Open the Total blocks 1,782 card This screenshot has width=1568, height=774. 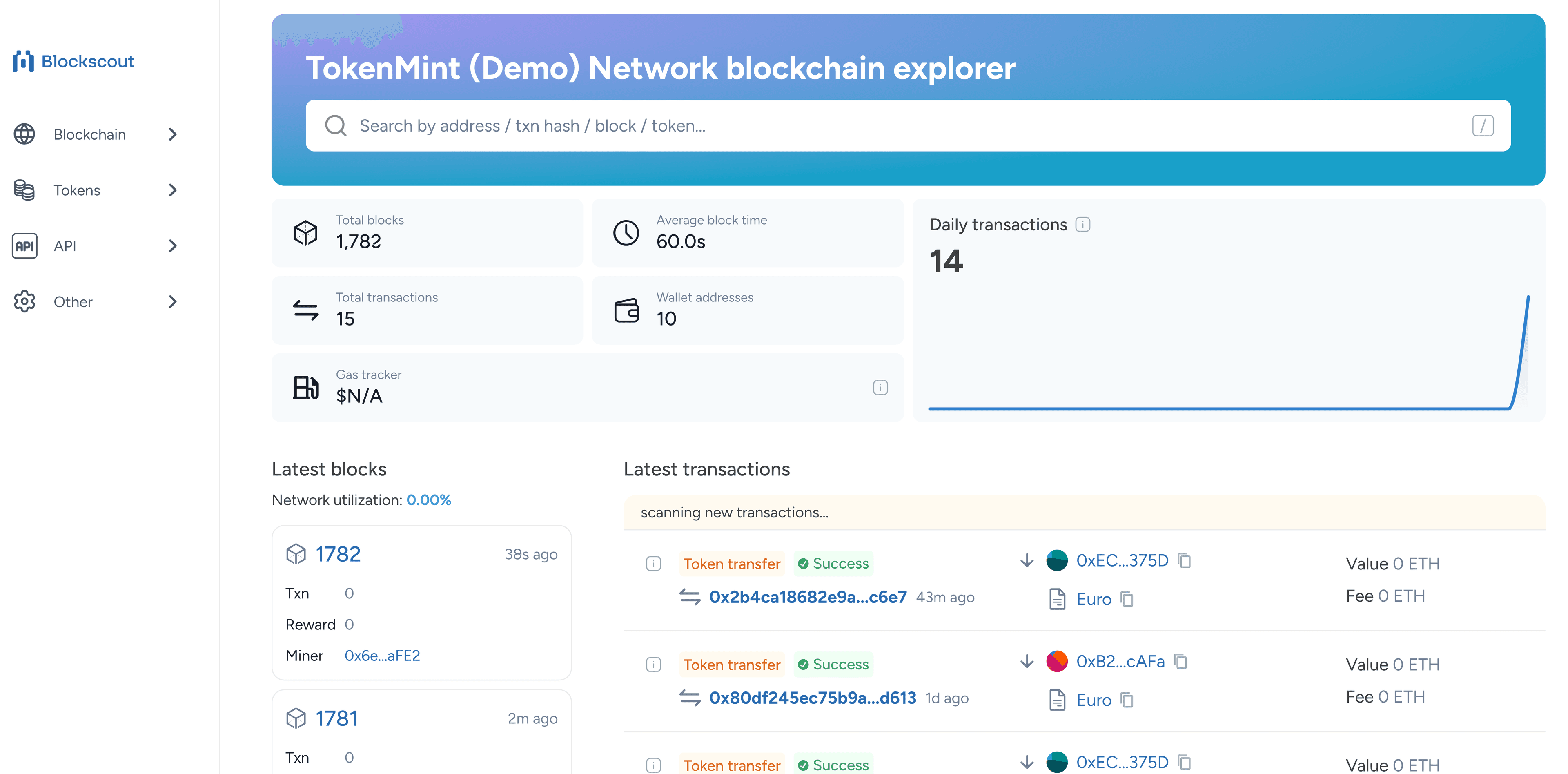coord(427,233)
